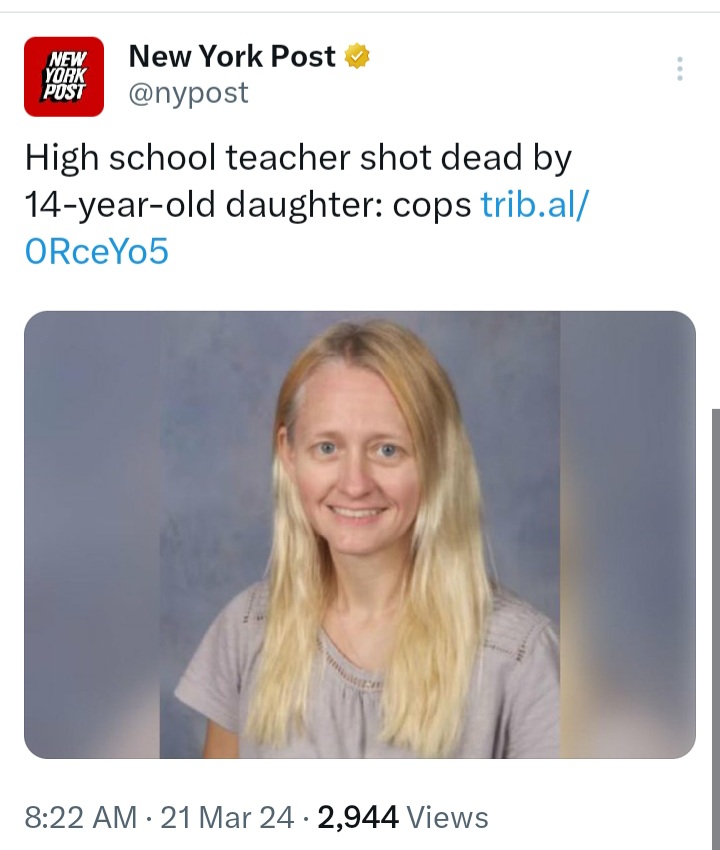Click the word Views
Image resolution: width=720 pixels, height=850 pixels.
[x=447, y=817]
